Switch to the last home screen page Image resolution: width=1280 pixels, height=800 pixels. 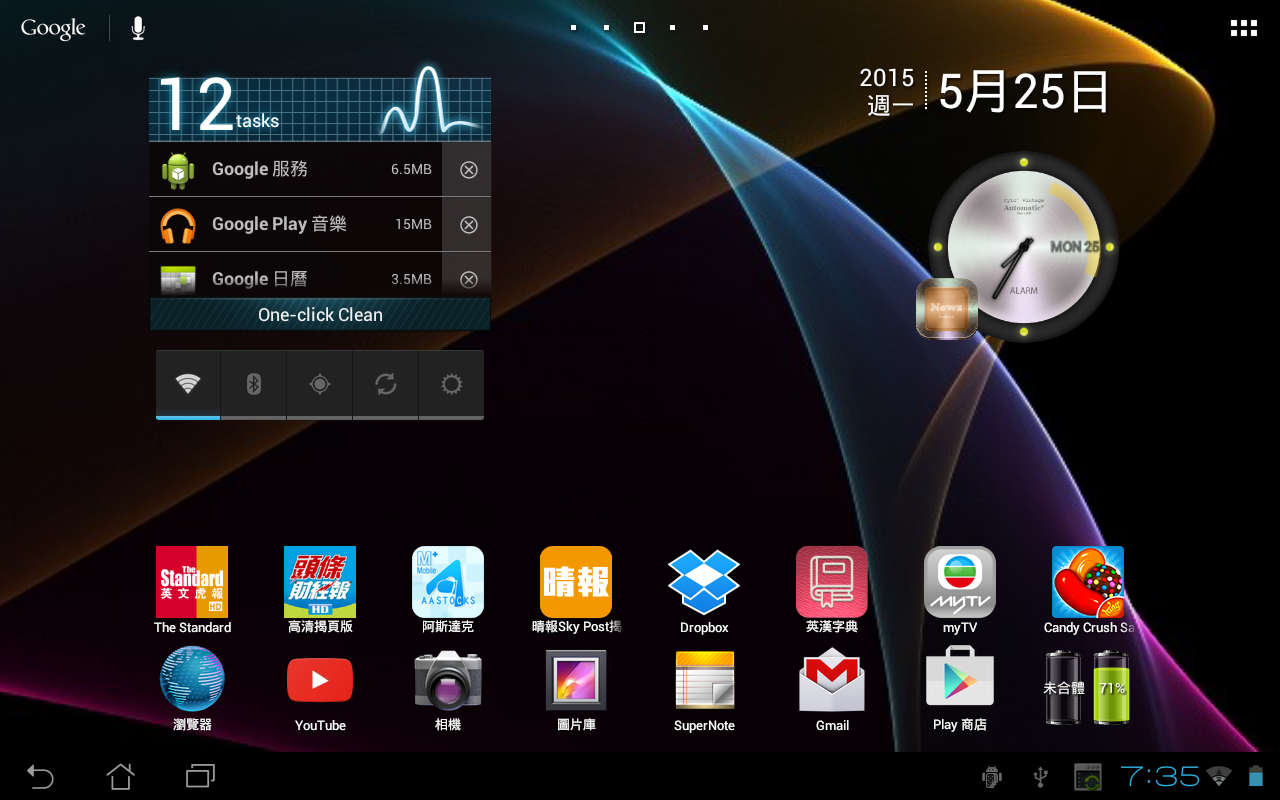705,28
